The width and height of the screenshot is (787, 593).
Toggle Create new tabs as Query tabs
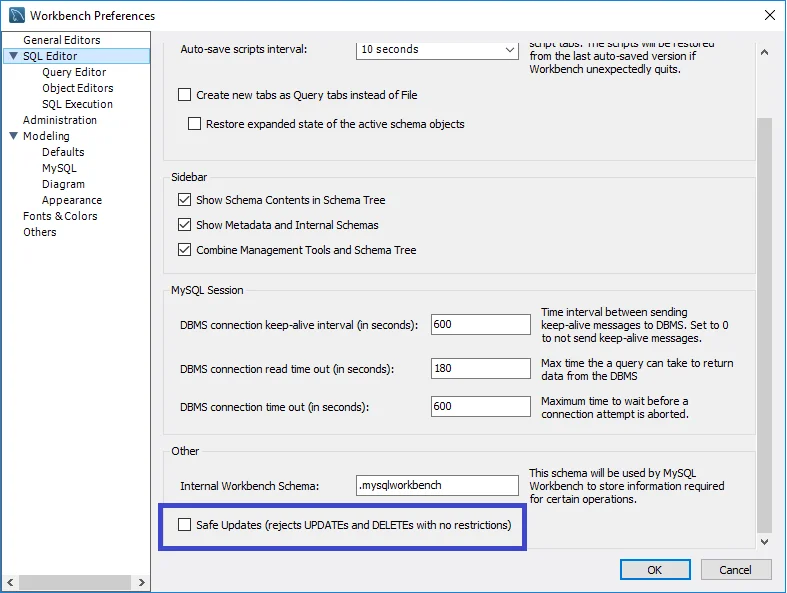tap(184, 95)
